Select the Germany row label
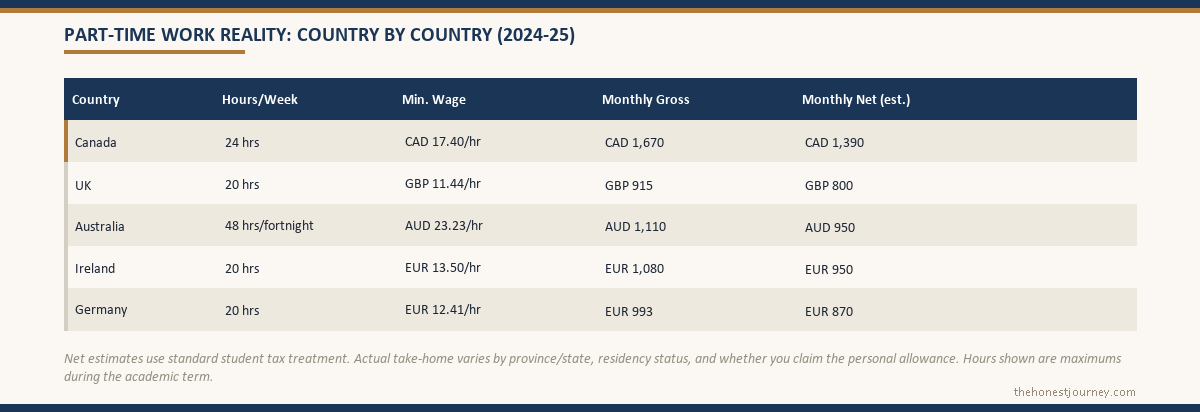 (x=101, y=310)
